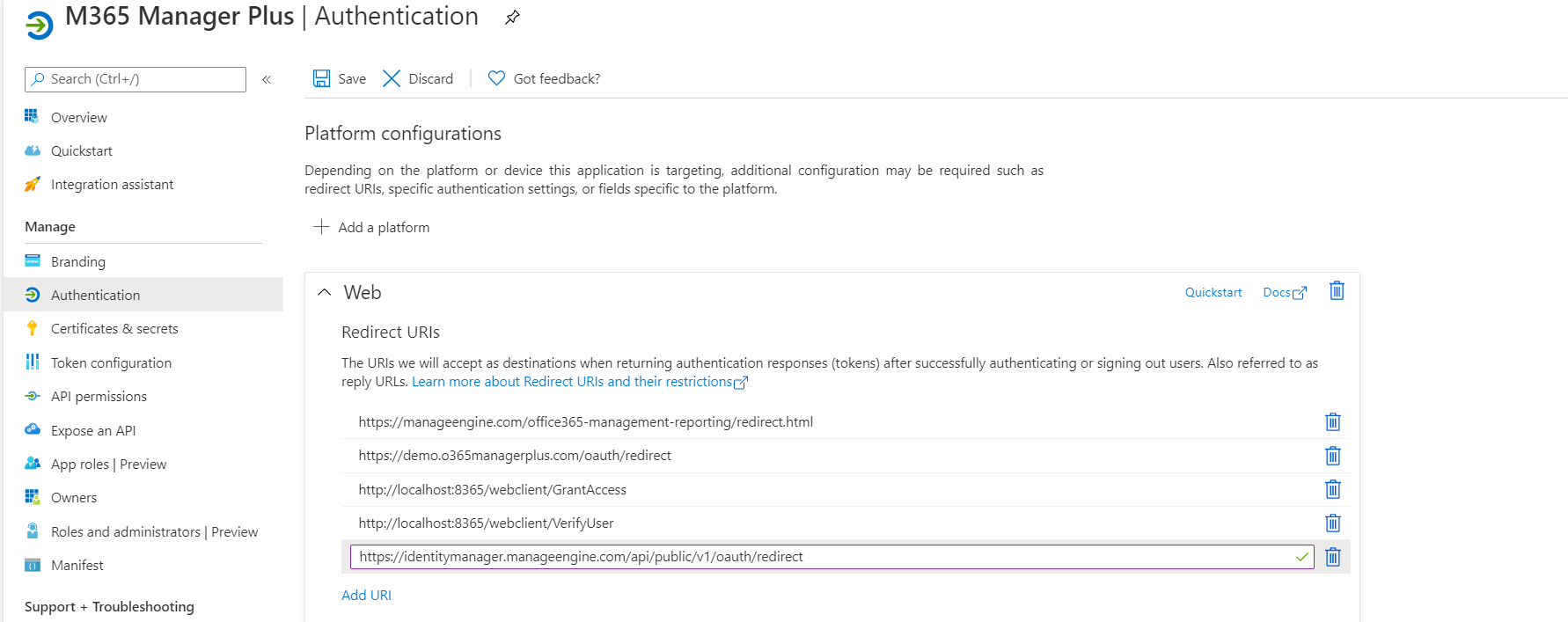Click the pin icon beside Authentication title
Screen dimensions: 1568x622
click(512, 18)
